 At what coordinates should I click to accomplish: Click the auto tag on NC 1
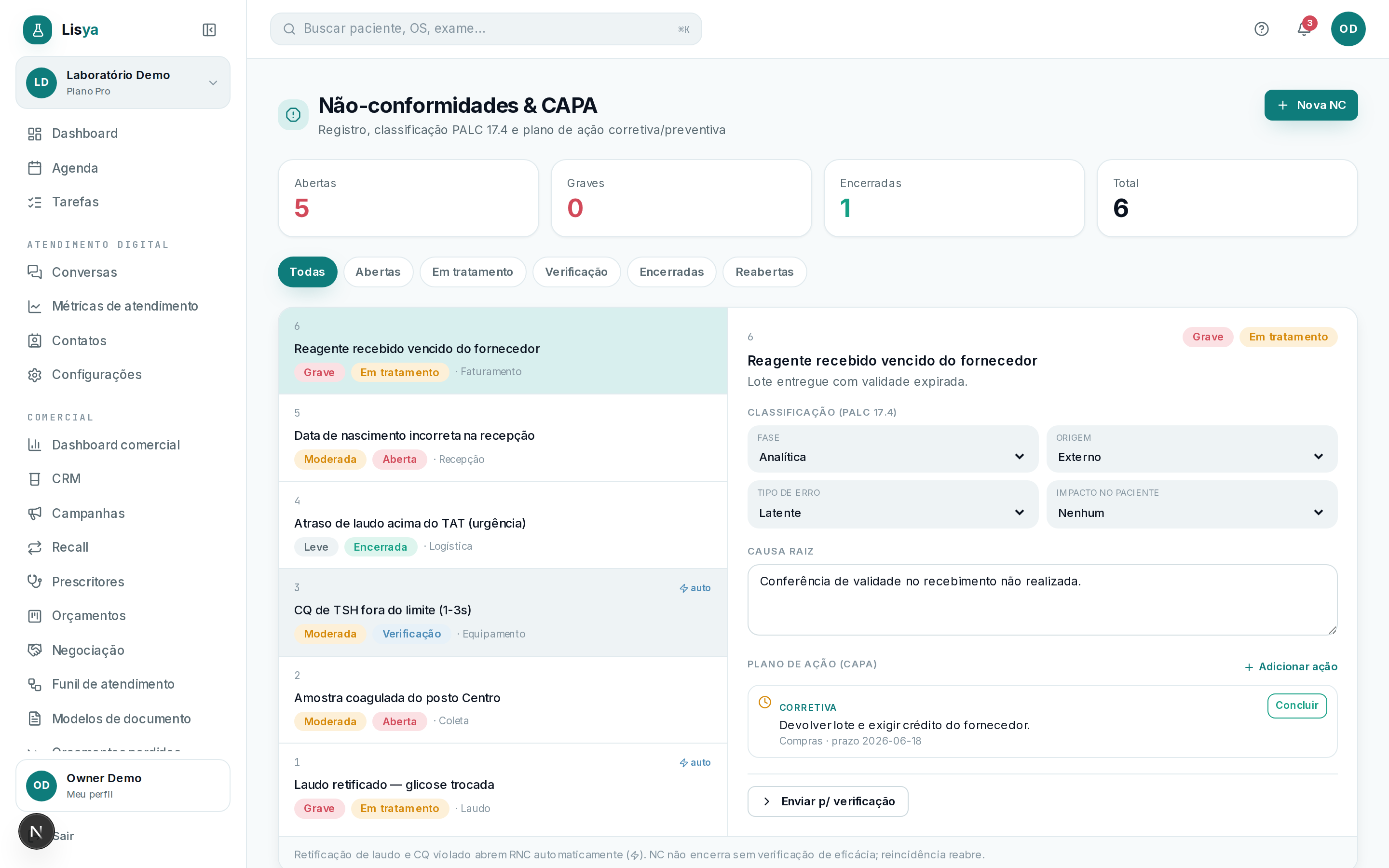(x=694, y=762)
